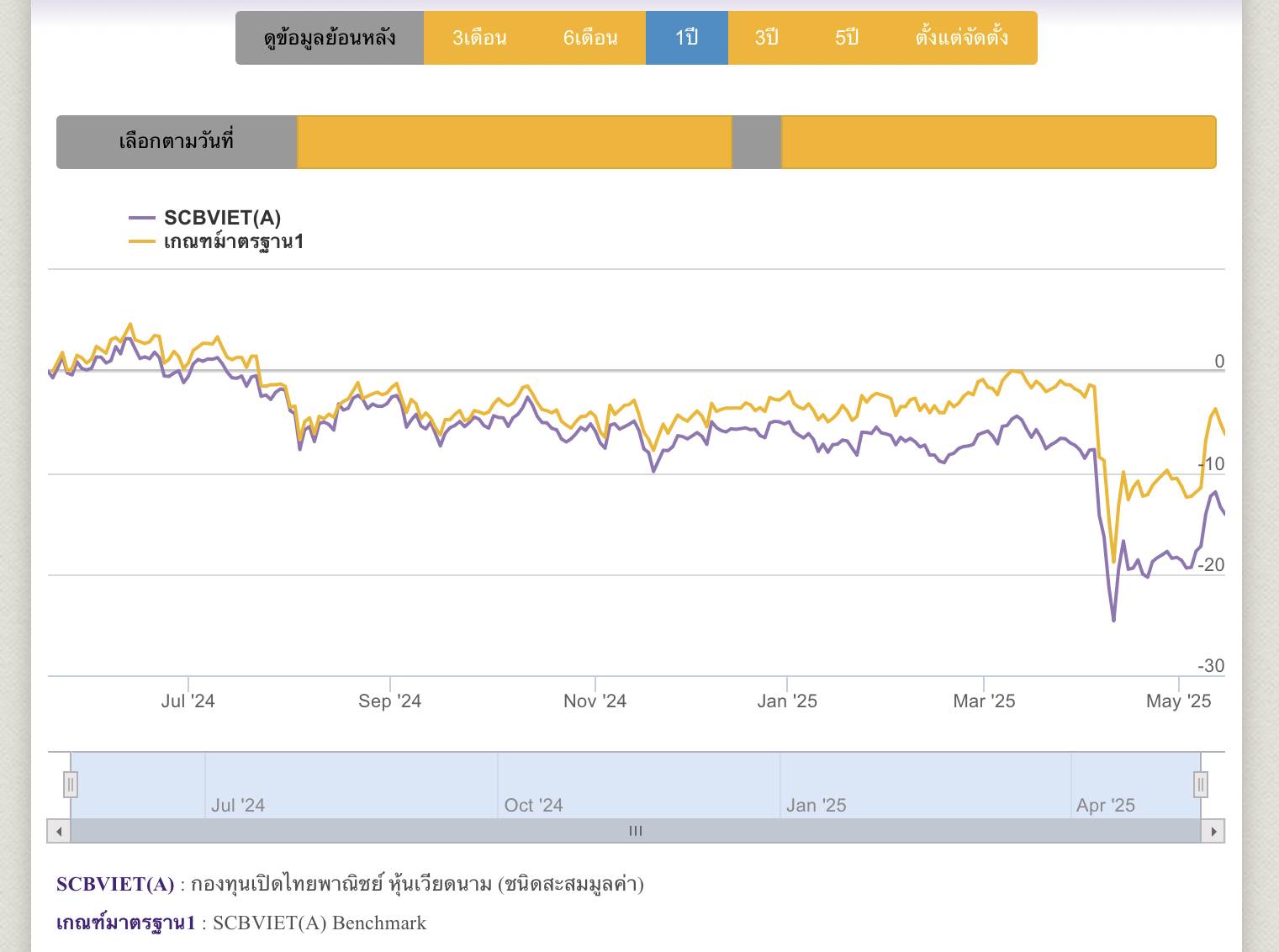This screenshot has width=1279, height=952.
Task: Select the 1ปี period tab
Action: (686, 38)
